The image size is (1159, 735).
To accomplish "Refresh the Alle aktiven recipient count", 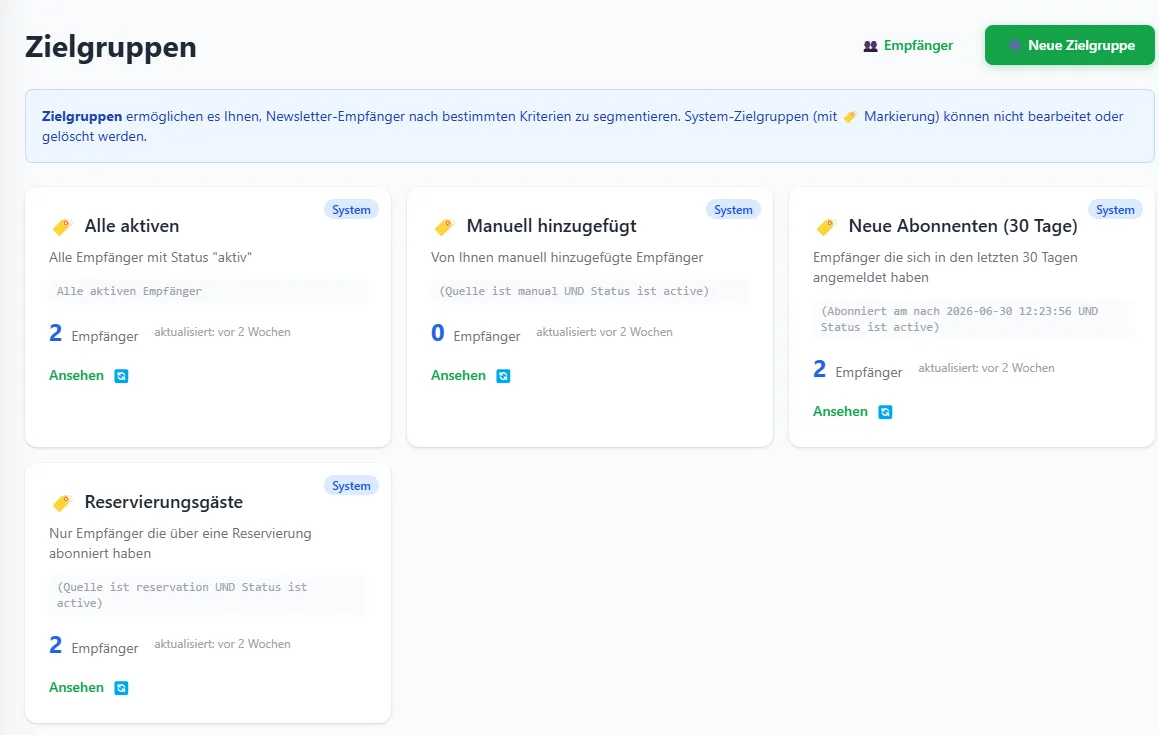I will coord(121,376).
